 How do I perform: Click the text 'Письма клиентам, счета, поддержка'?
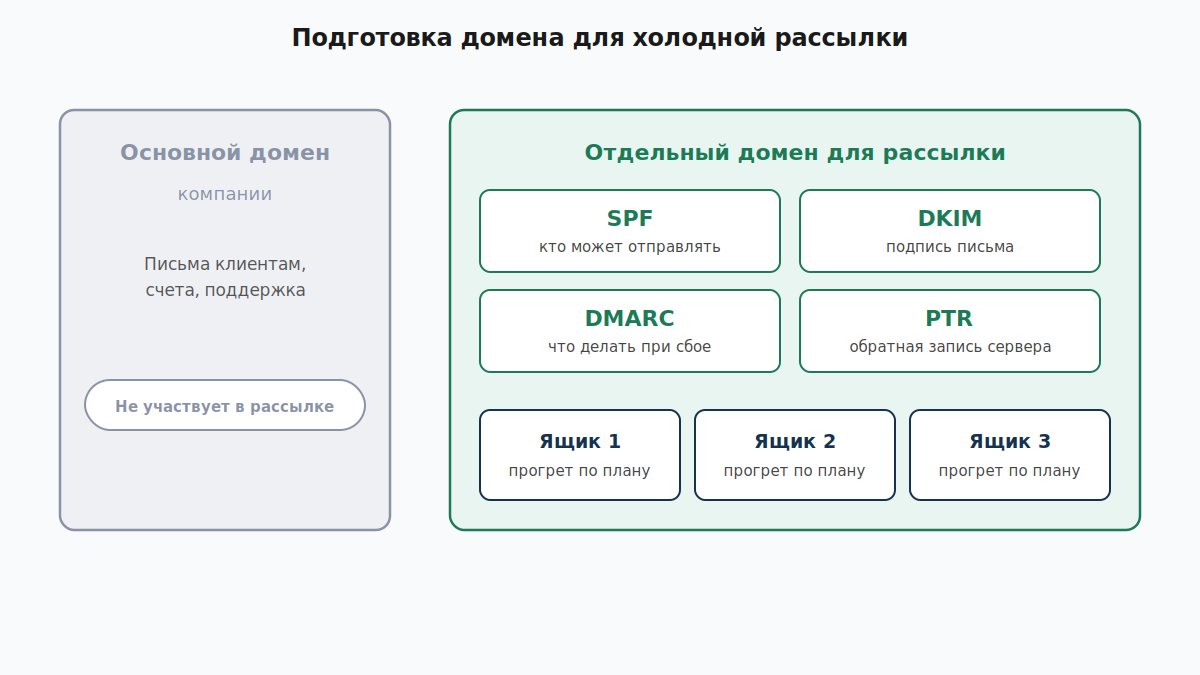(x=225, y=277)
